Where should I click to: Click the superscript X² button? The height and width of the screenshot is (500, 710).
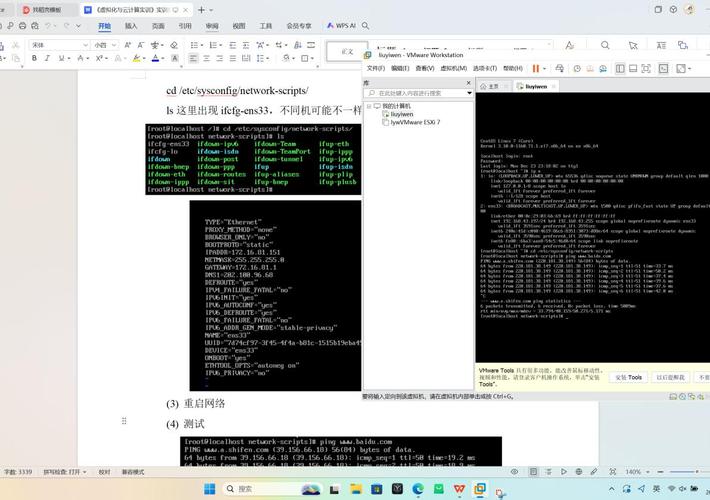point(99,58)
